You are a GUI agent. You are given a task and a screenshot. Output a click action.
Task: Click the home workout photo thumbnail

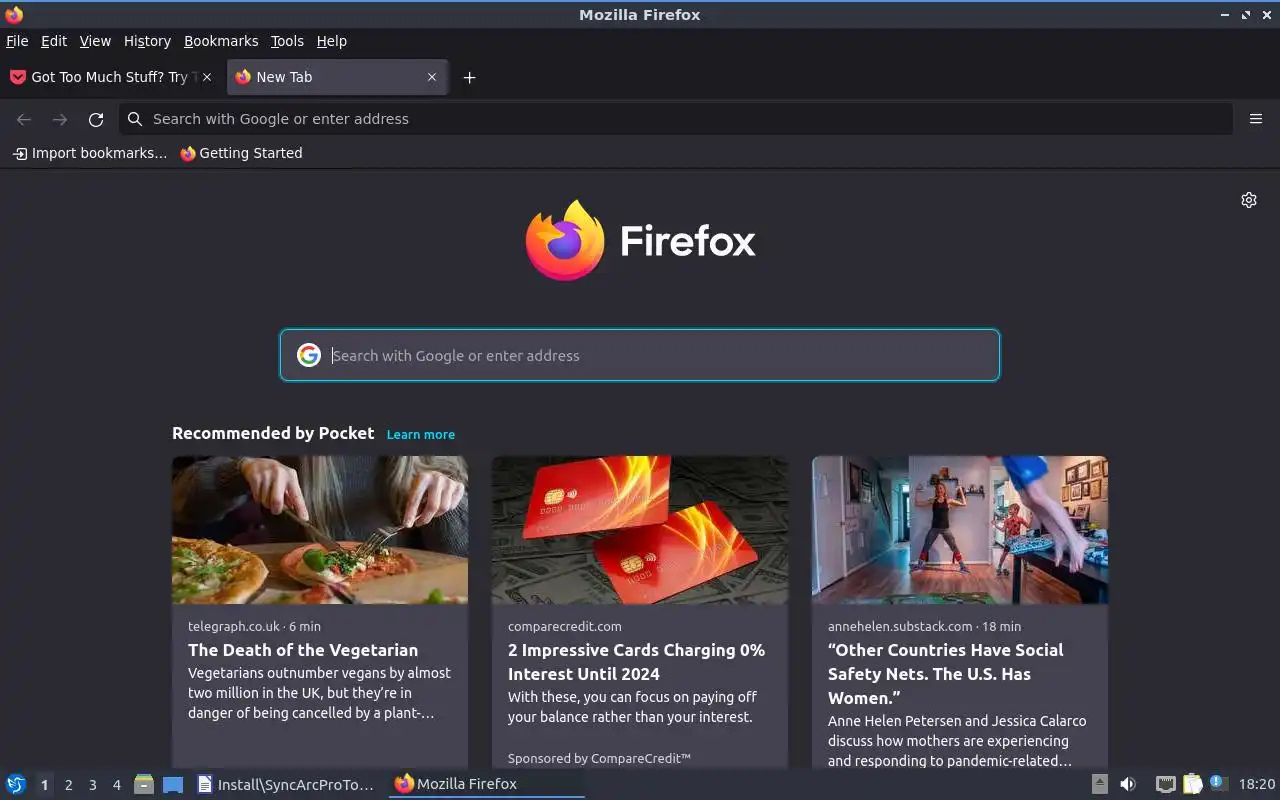[x=960, y=530]
